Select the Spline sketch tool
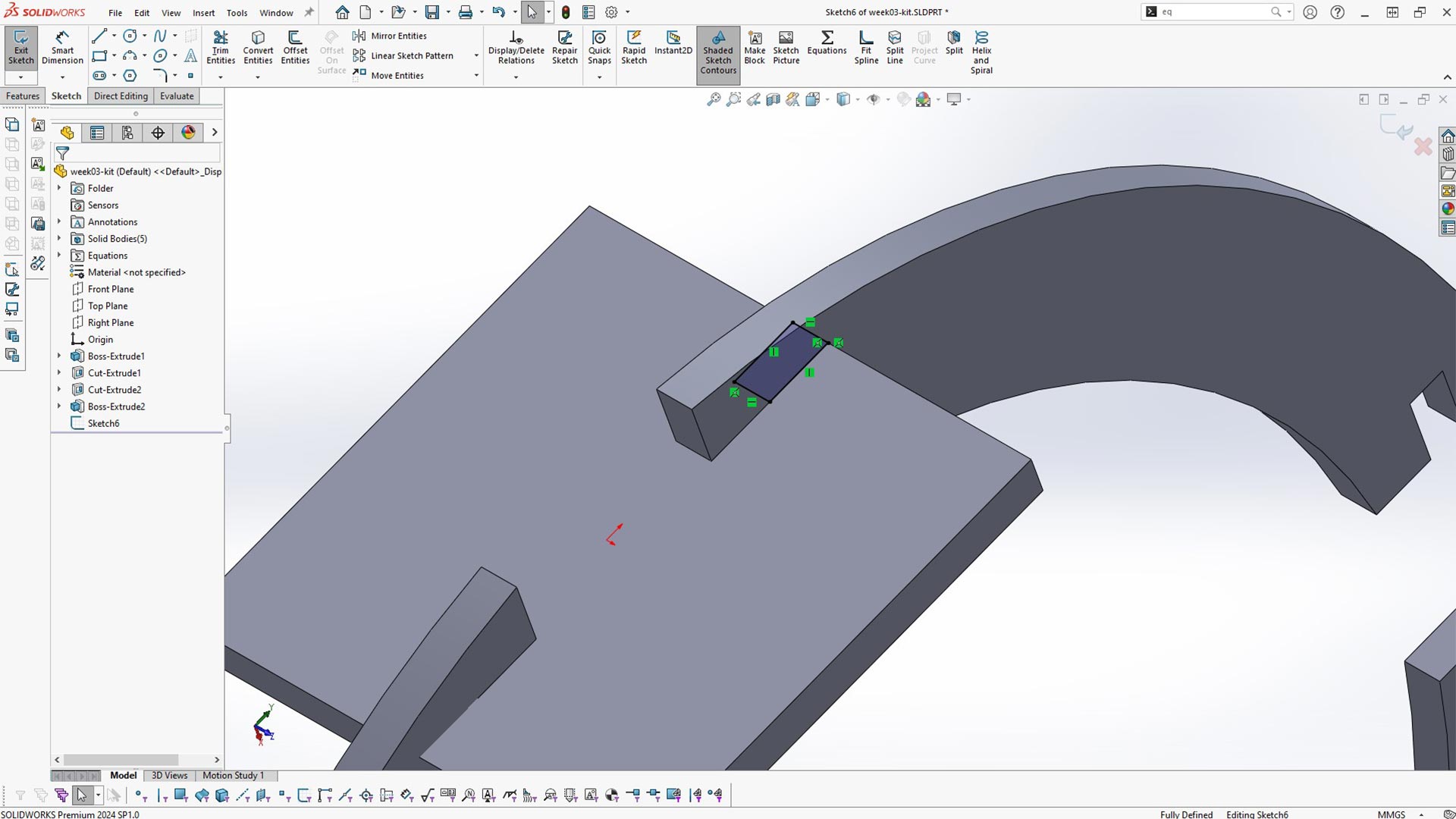The image size is (1456, 819). tap(160, 36)
